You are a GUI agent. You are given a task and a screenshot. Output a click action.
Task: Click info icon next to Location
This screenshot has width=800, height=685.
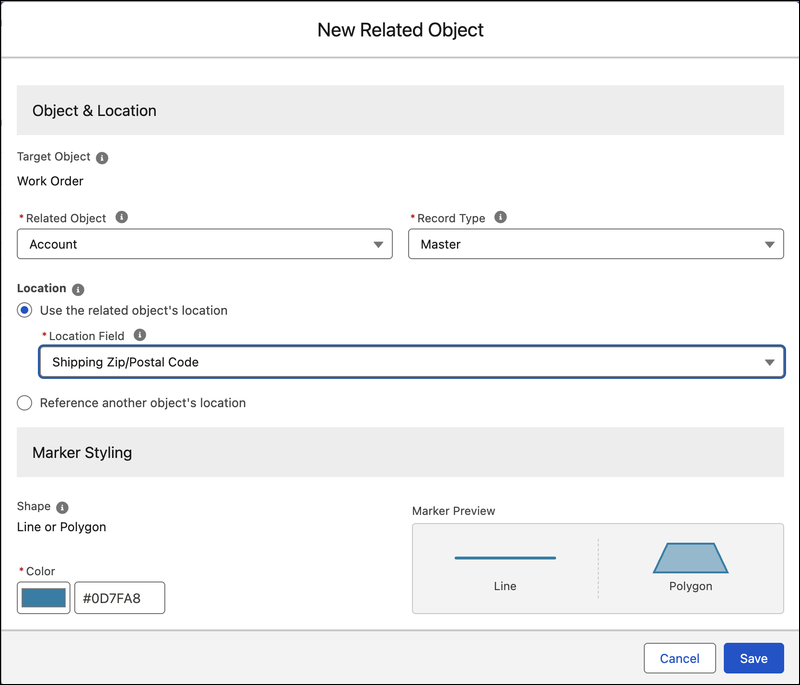click(x=78, y=289)
